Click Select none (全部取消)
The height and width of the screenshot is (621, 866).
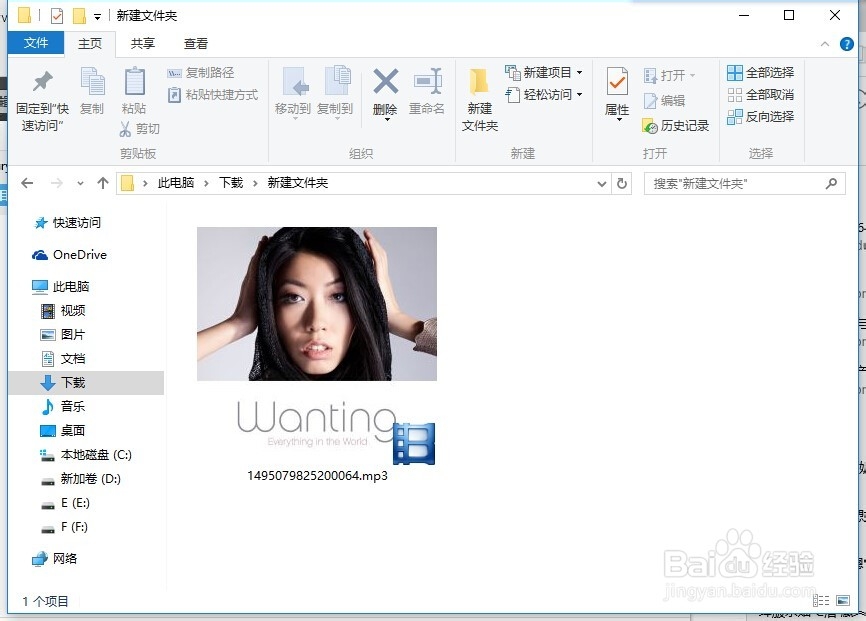point(761,94)
